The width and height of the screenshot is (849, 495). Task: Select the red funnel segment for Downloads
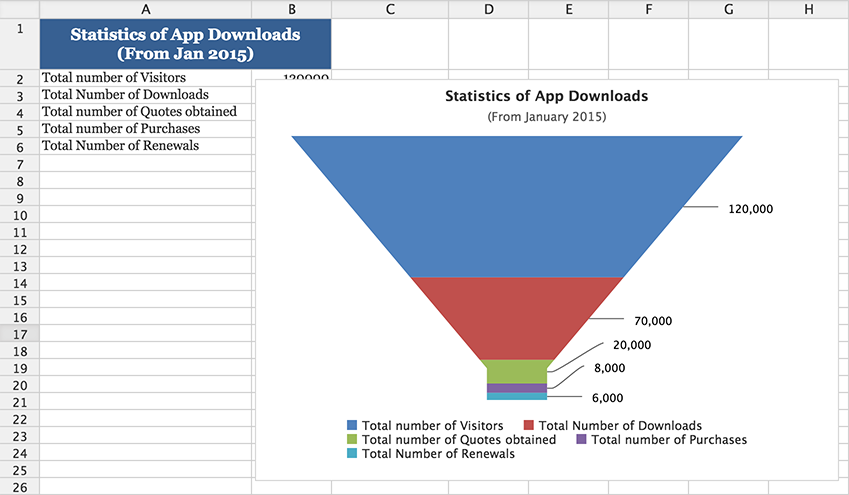(x=516, y=316)
